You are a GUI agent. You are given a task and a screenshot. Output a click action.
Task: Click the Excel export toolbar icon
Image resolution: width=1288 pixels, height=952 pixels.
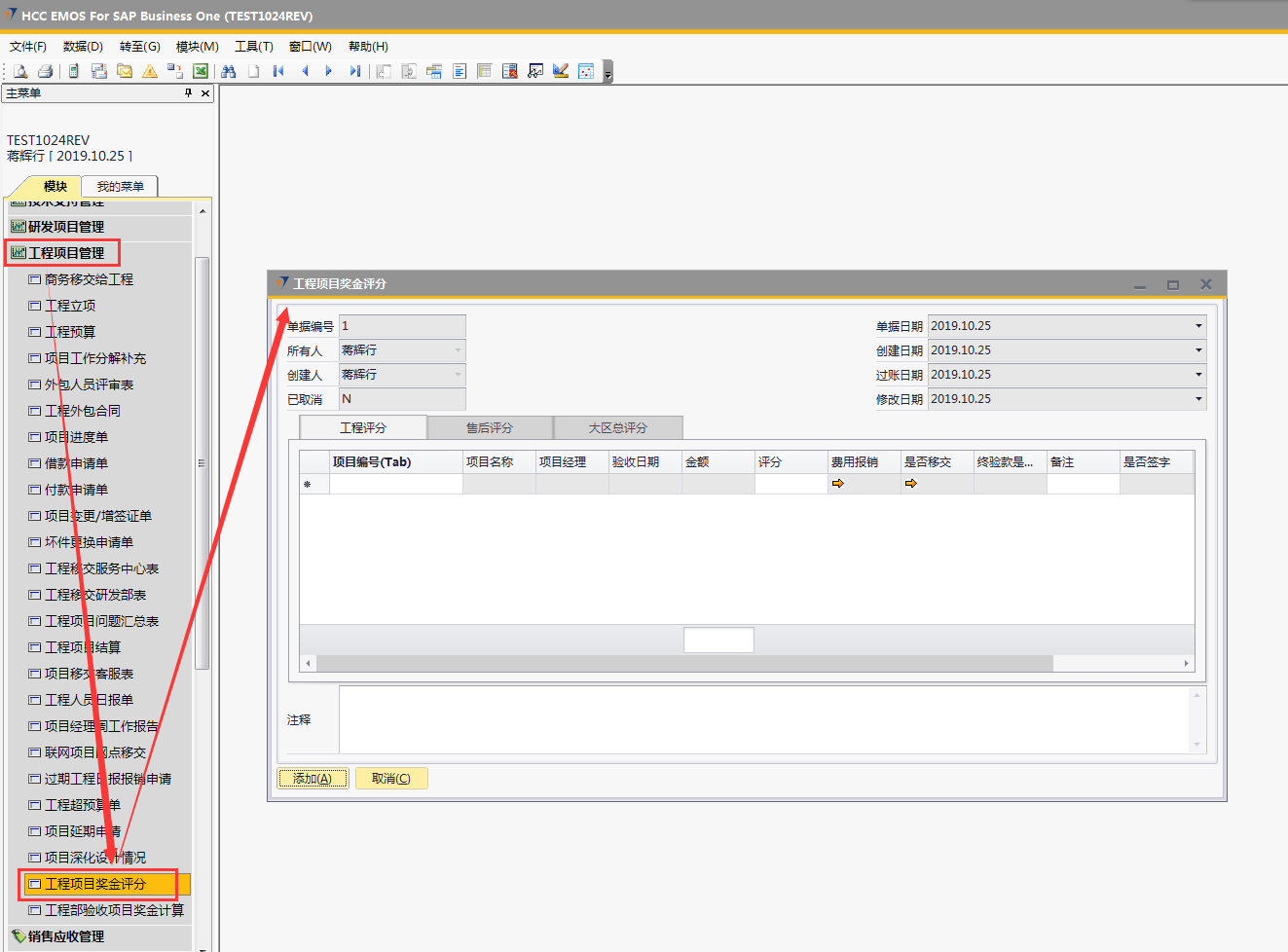201,71
